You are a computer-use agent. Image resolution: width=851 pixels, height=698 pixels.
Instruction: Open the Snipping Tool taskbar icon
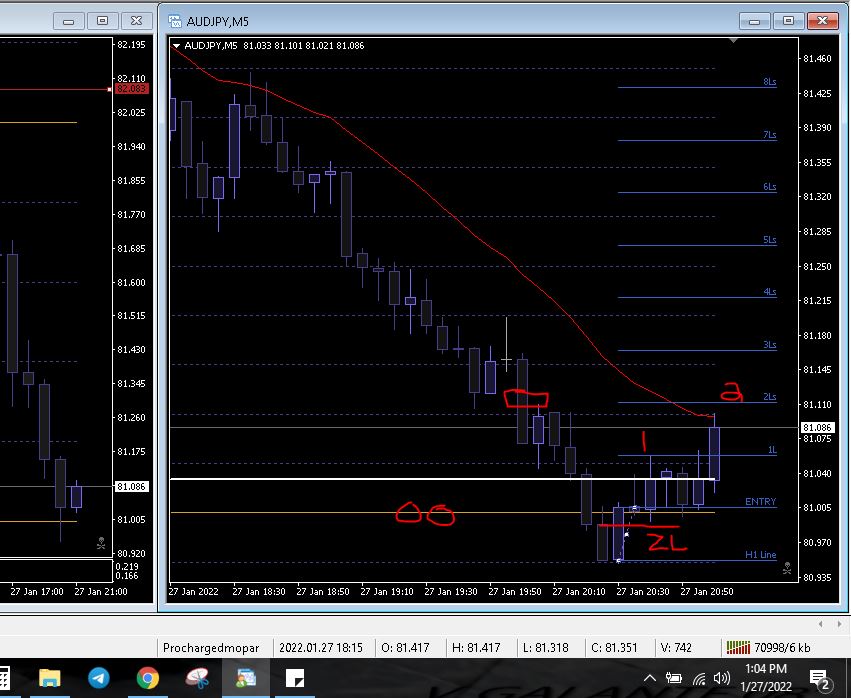[x=197, y=678]
